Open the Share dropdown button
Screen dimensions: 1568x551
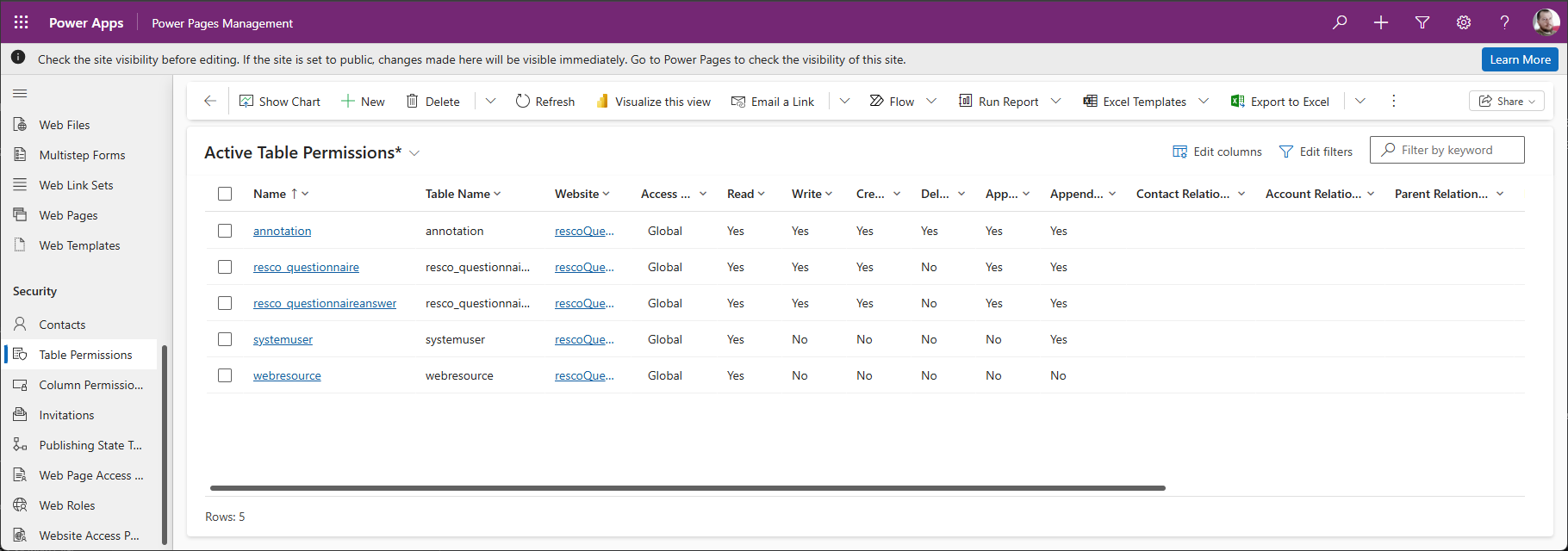1507,102
